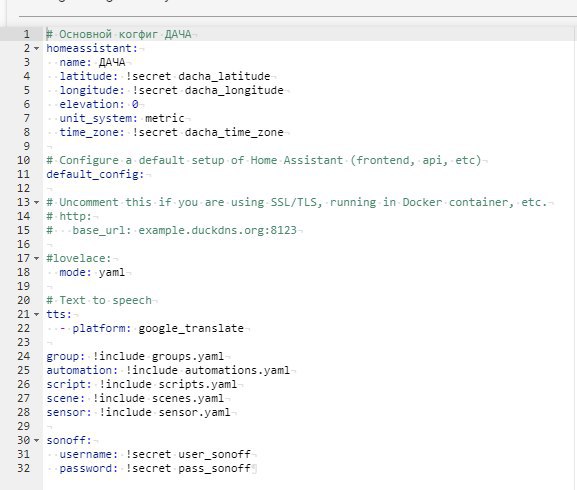Click 'example.duckdns.org:8123' base_url text
The height and width of the screenshot is (490, 577).
click(217, 230)
